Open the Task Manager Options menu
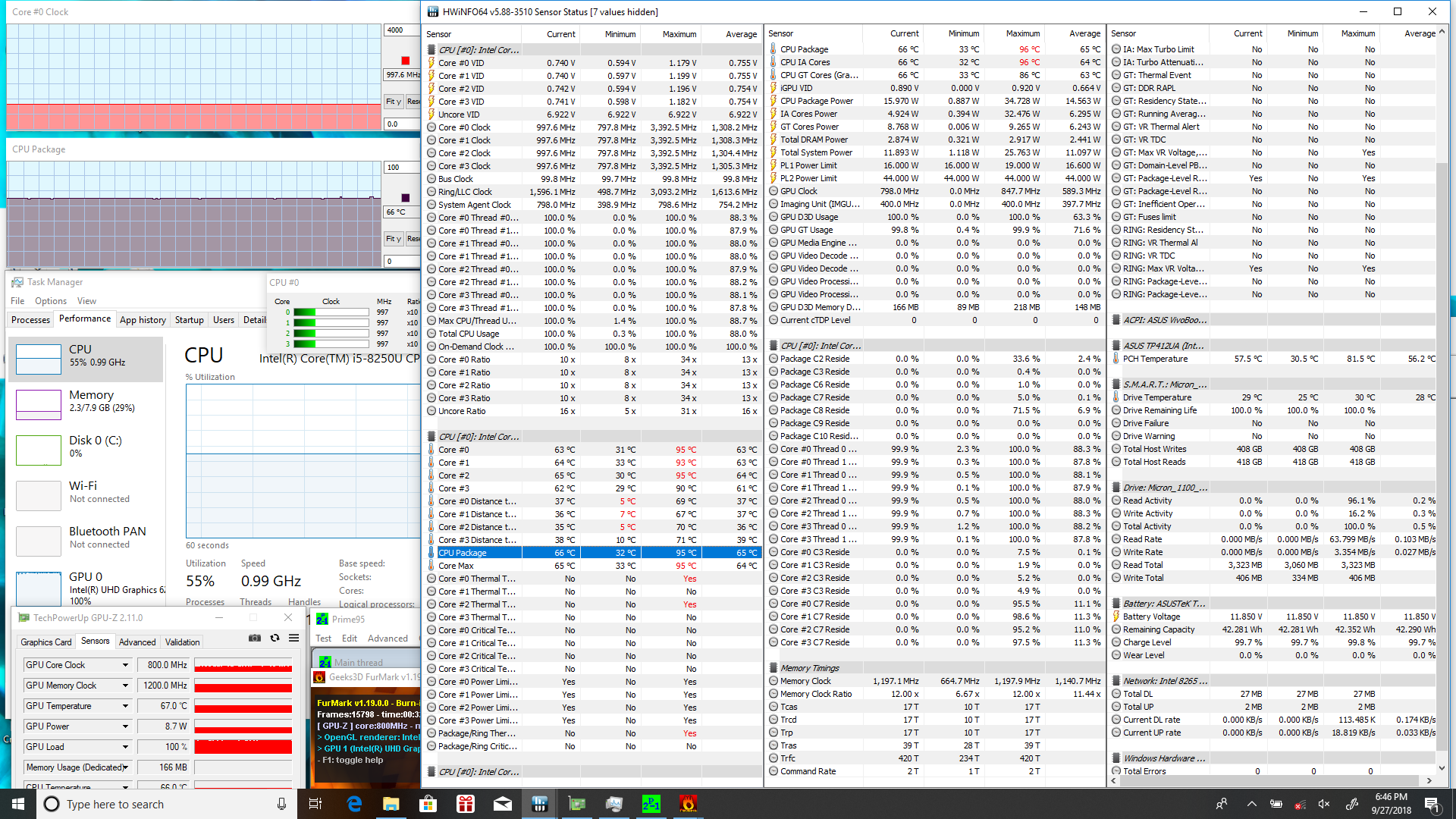The image size is (1456, 819). tap(51, 301)
